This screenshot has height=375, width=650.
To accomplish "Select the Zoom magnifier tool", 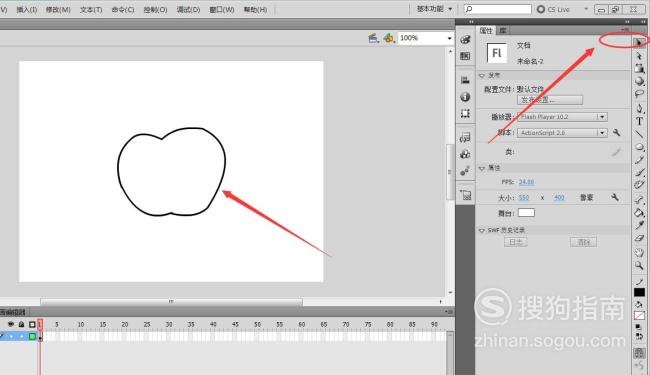I will (x=639, y=265).
